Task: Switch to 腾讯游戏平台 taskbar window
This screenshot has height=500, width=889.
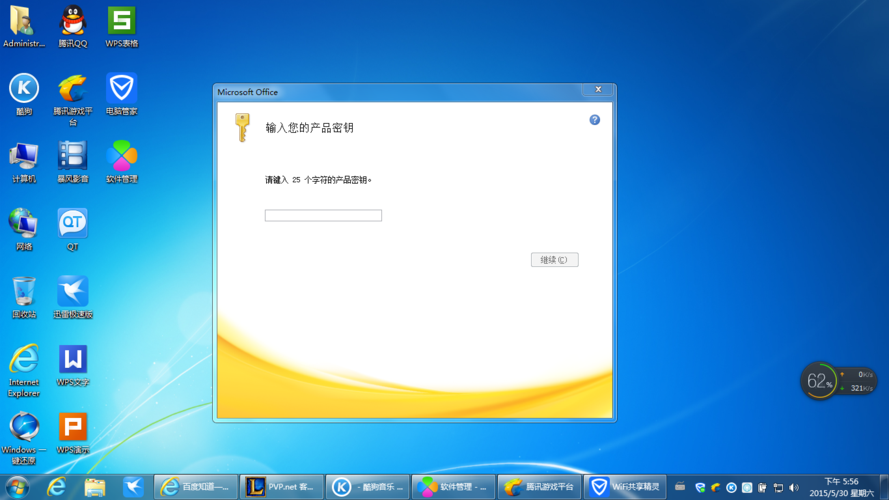Action: point(539,487)
